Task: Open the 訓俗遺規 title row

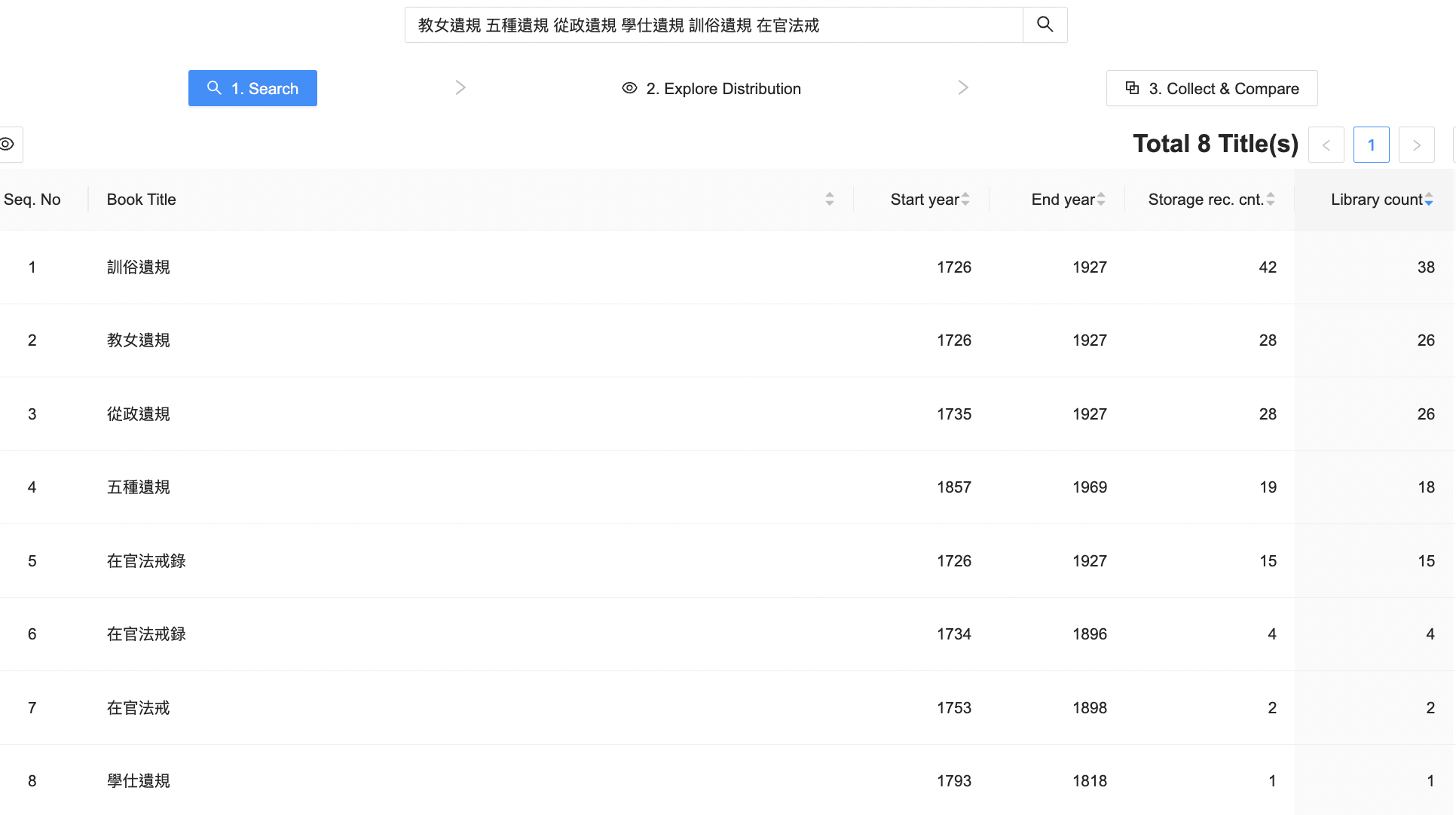Action: tap(139, 267)
